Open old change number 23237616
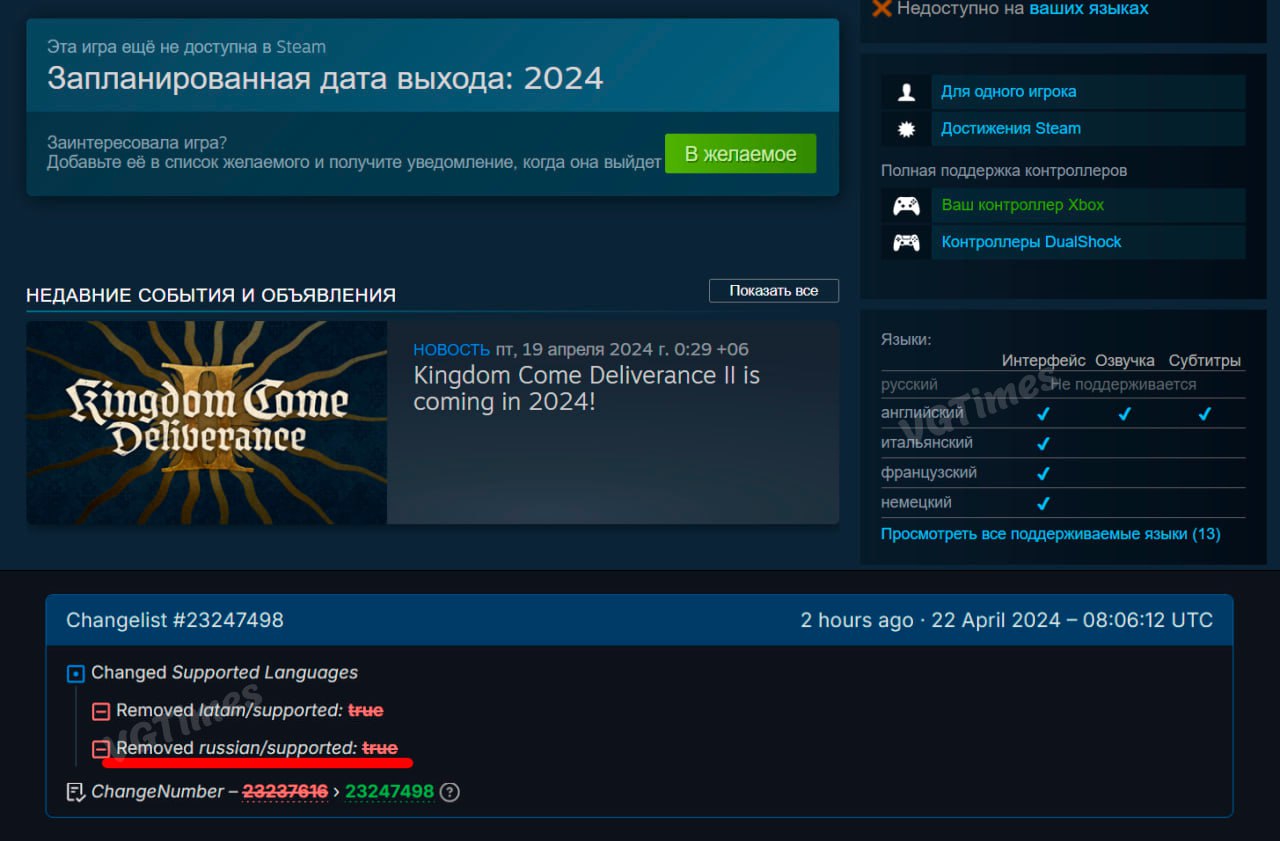1280x841 pixels. 285,791
